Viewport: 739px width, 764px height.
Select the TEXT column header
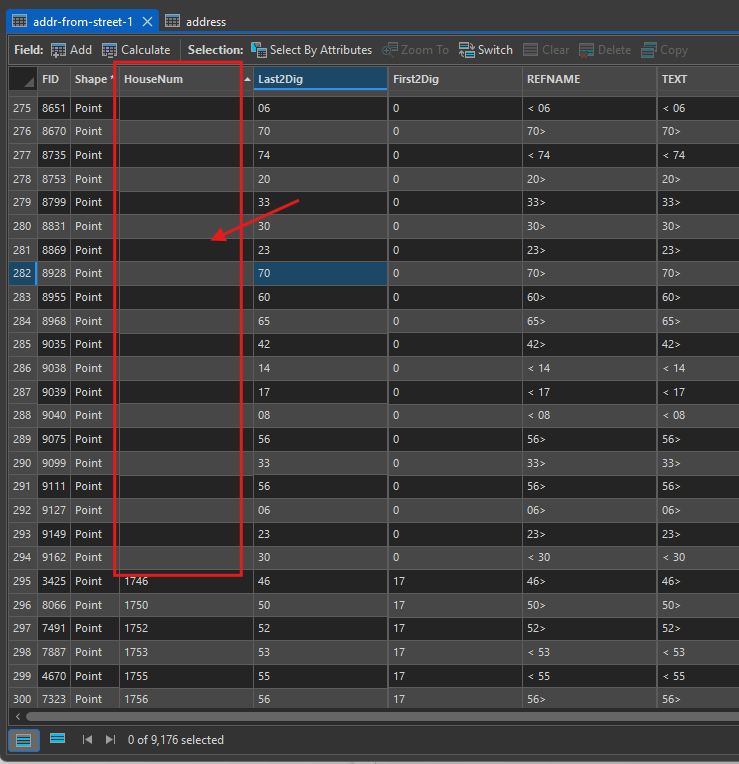[698, 79]
